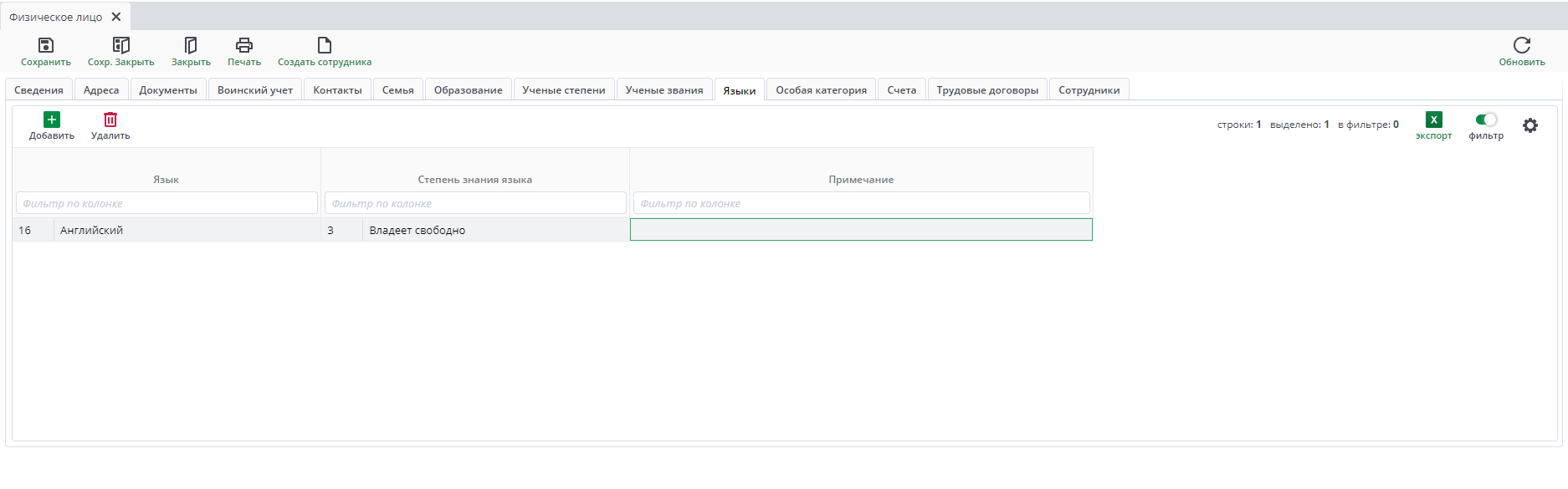Click the Примечание column filter field
Screen dimensions: 1568x489
tap(861, 203)
